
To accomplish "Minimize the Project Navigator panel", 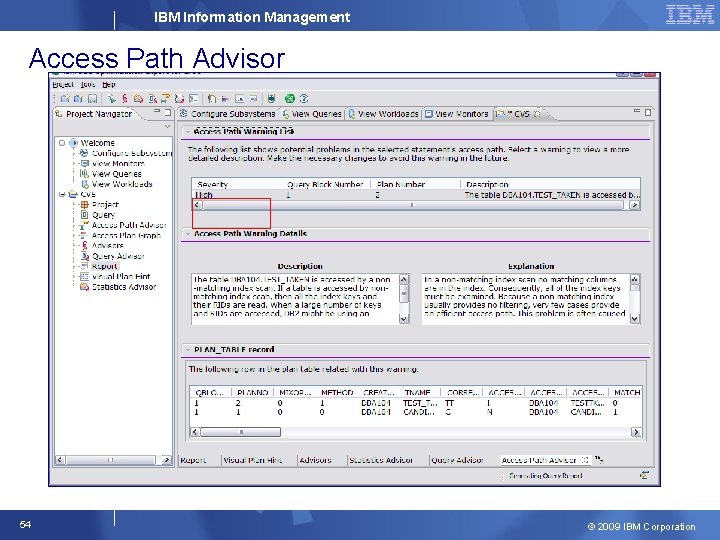I will point(157,112).
